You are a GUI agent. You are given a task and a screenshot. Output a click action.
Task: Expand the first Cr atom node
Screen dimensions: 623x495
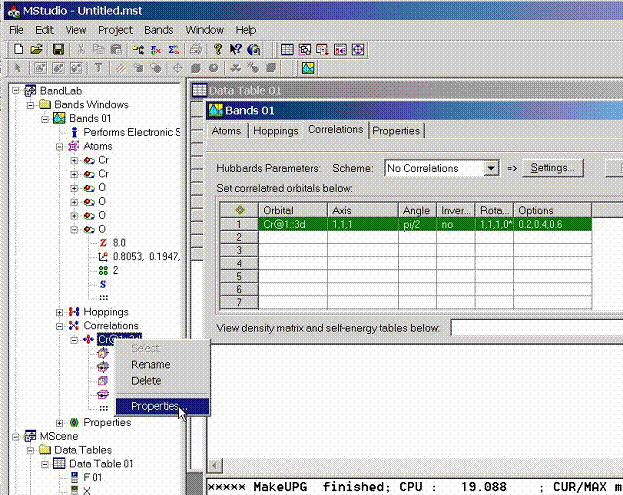coord(74,160)
